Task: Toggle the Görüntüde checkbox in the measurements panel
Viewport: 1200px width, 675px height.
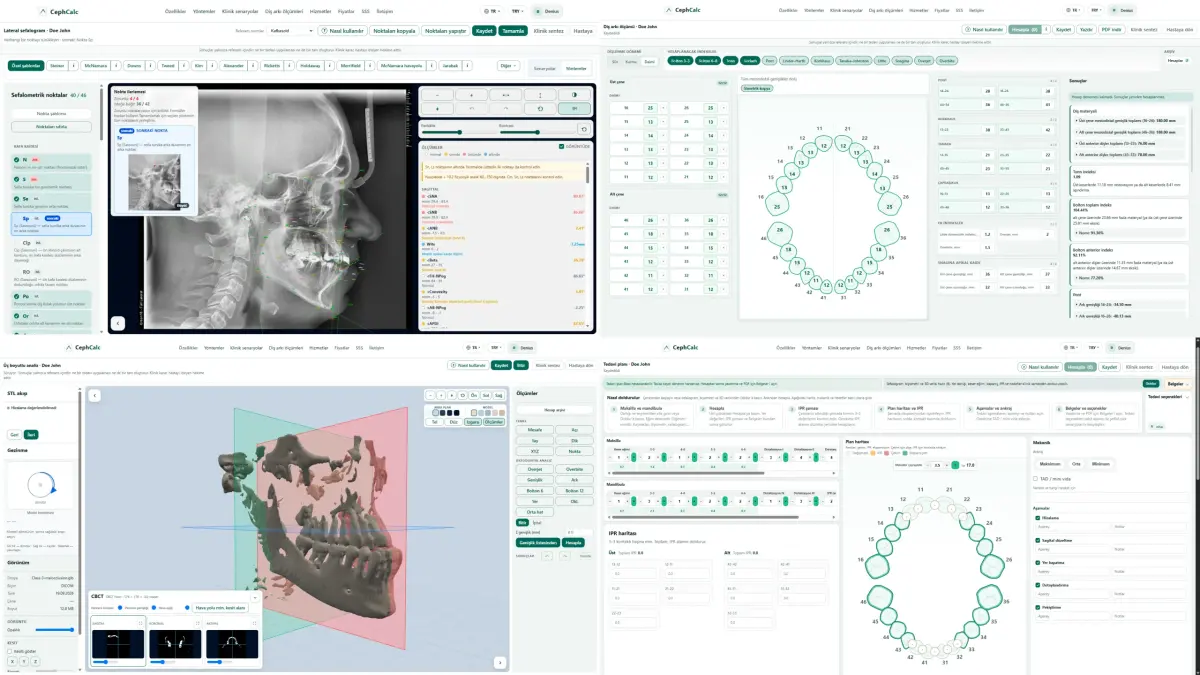Action: (560, 146)
